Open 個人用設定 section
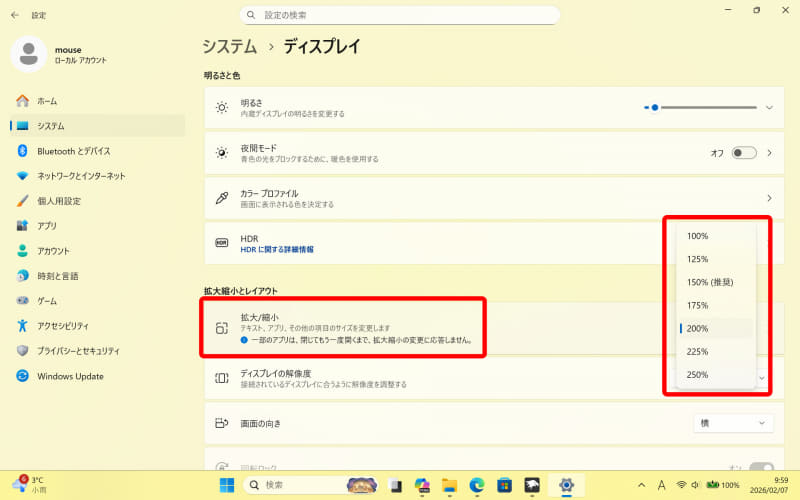Viewport: 800px width, 500px height. [x=97, y=201]
